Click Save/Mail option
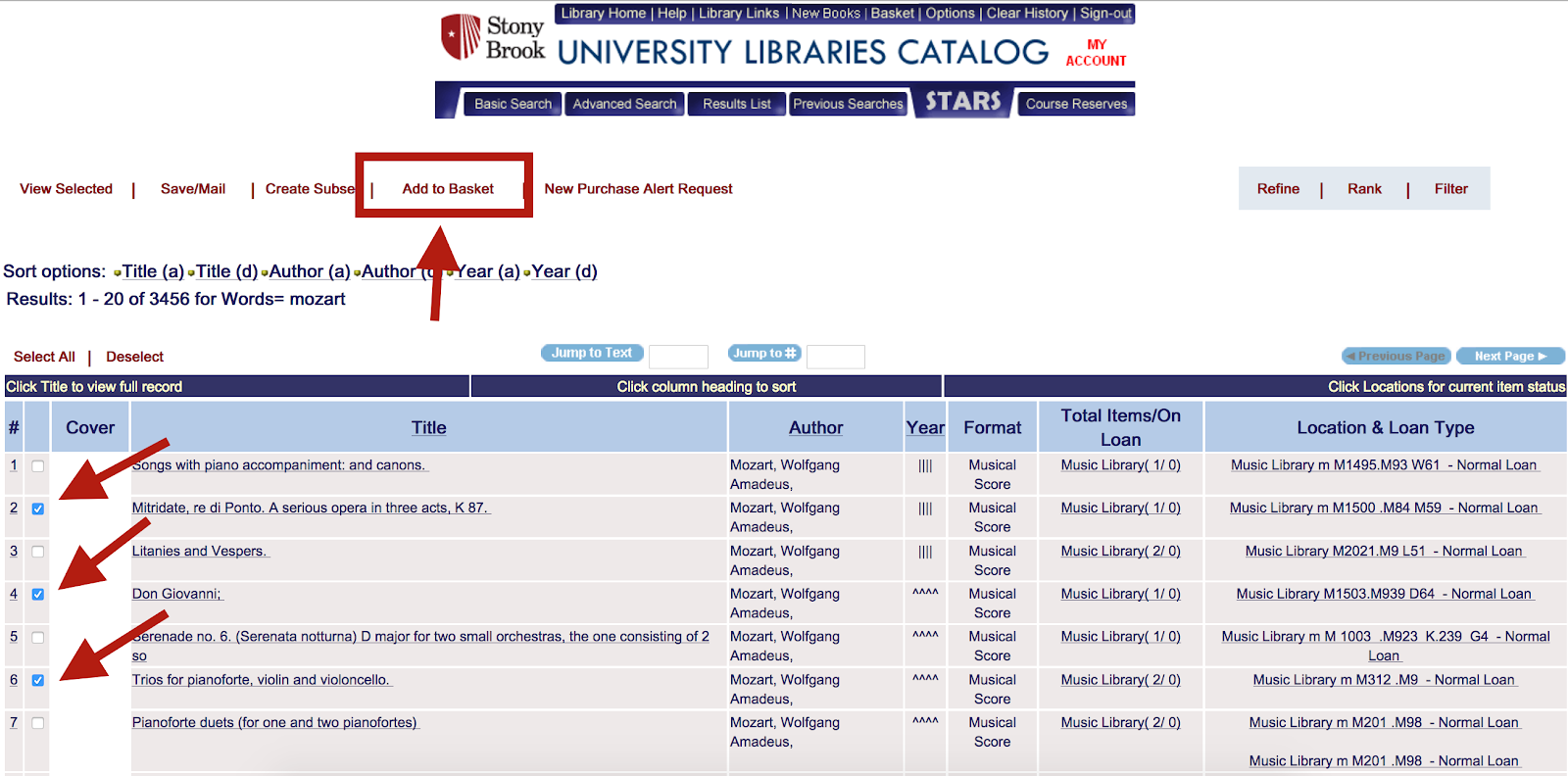1568x776 pixels. pyautogui.click(x=193, y=189)
